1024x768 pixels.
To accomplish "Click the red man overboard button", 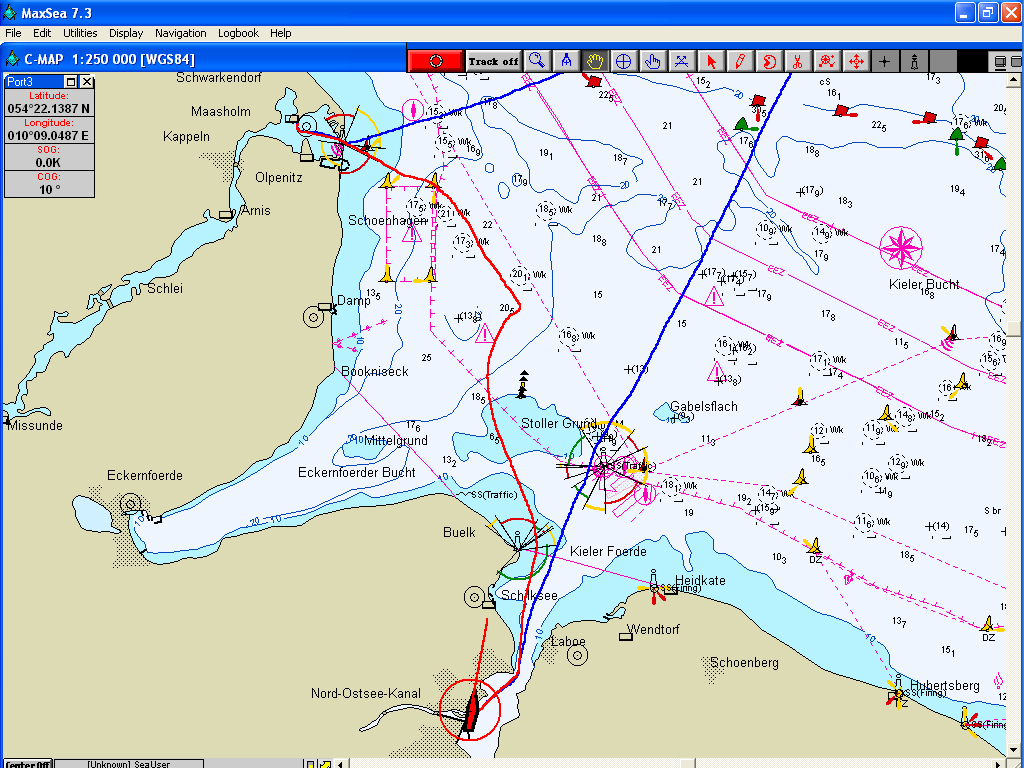I will [x=436, y=61].
